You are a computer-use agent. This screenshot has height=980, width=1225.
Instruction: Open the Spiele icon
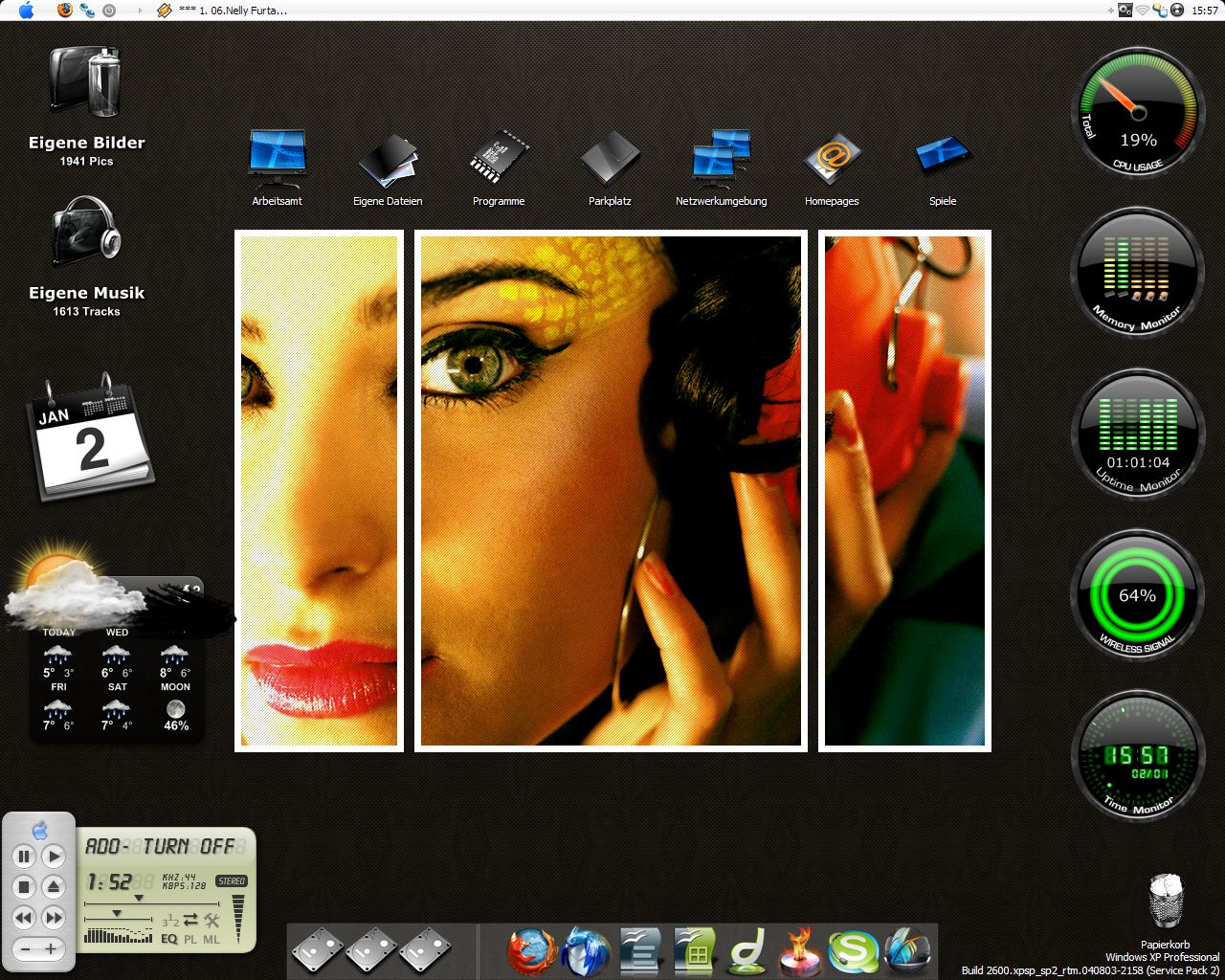coord(943,156)
